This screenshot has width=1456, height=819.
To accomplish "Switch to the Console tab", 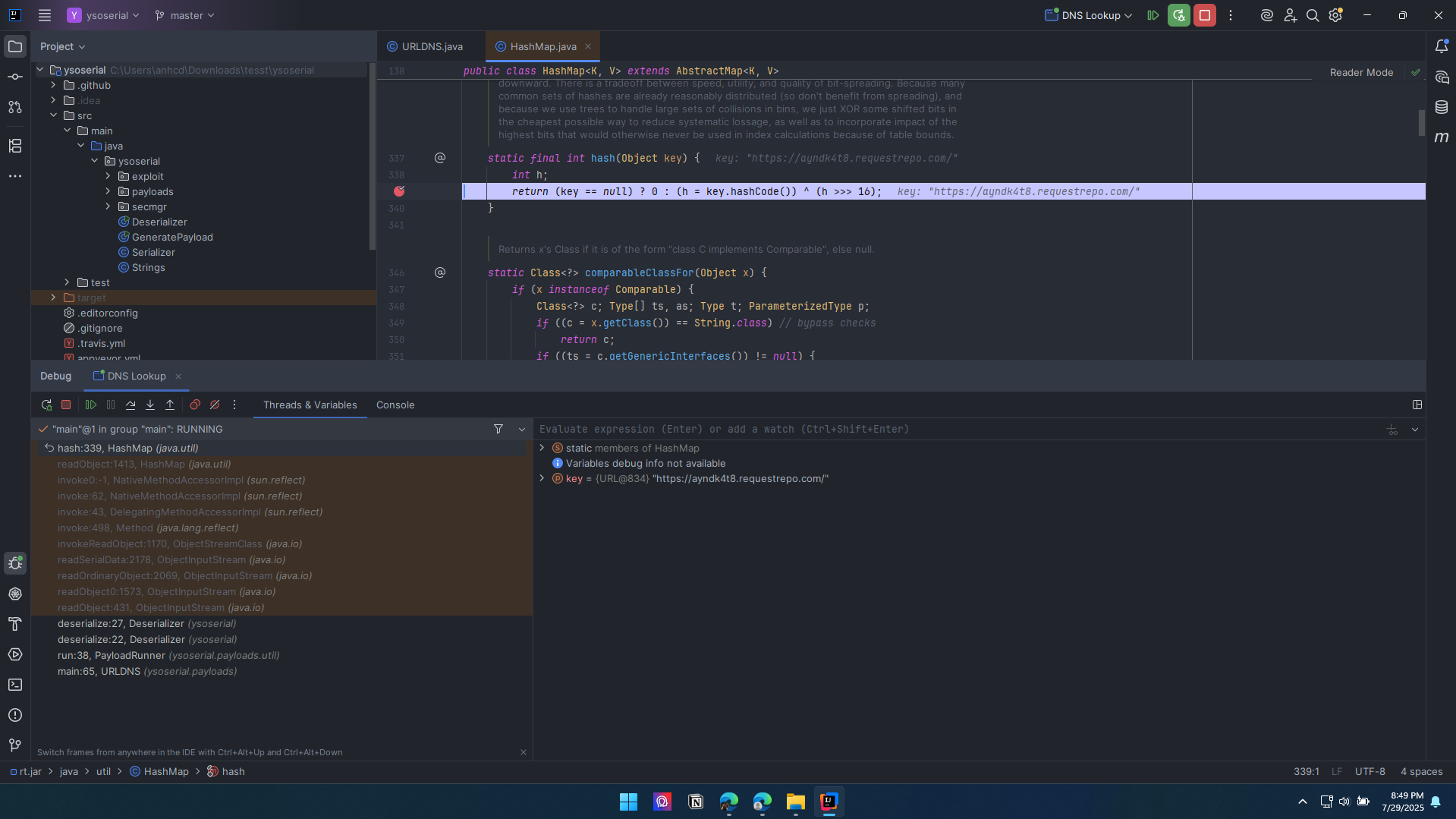I will pos(395,405).
